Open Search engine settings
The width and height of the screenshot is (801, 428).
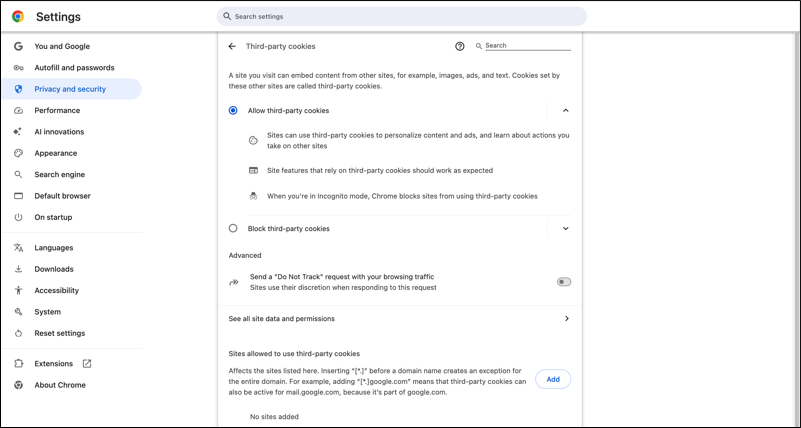click(x=60, y=174)
